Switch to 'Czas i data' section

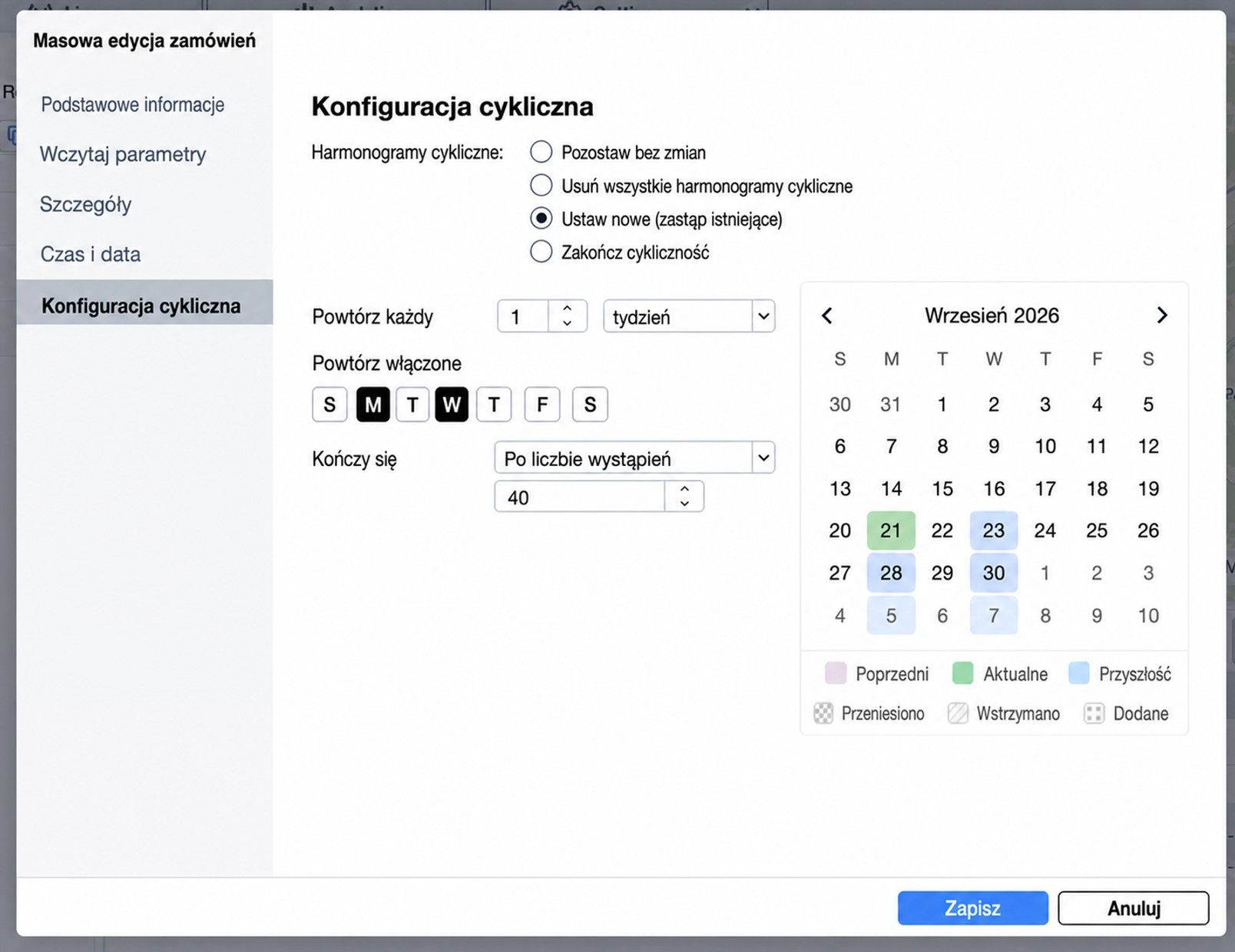pos(91,254)
